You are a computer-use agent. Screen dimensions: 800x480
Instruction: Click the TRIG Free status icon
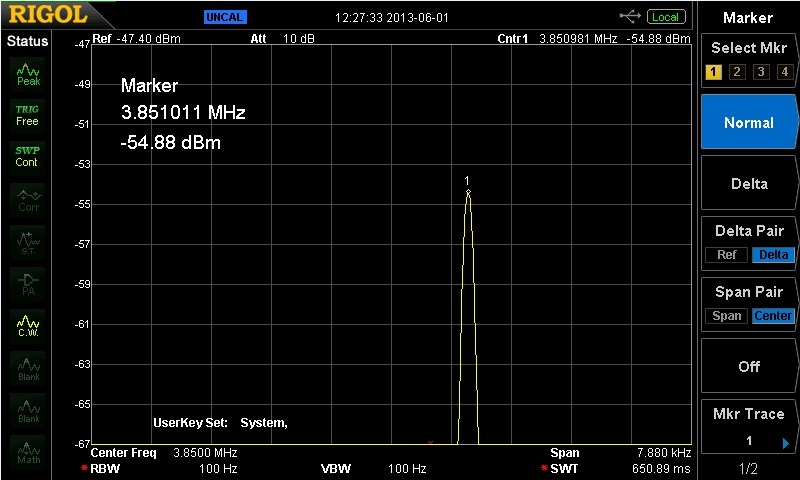pos(28,115)
